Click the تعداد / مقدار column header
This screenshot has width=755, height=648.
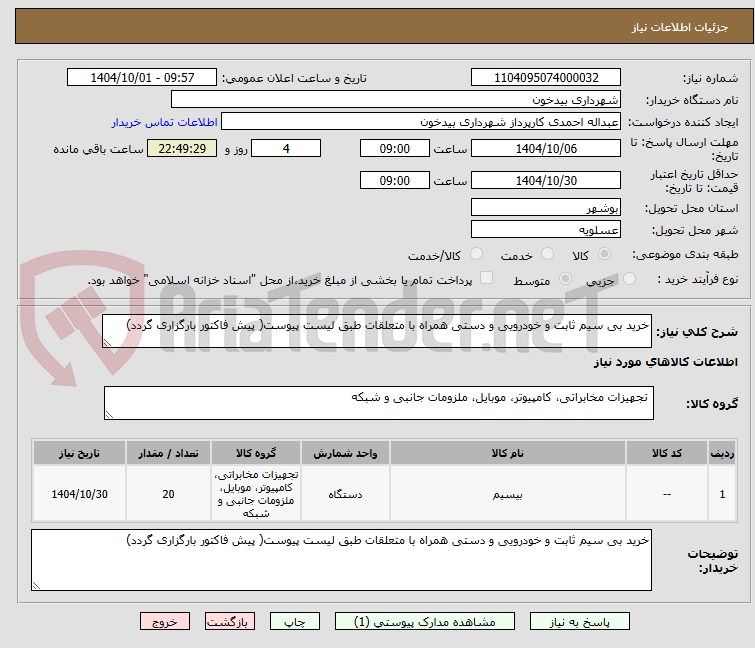168,453
